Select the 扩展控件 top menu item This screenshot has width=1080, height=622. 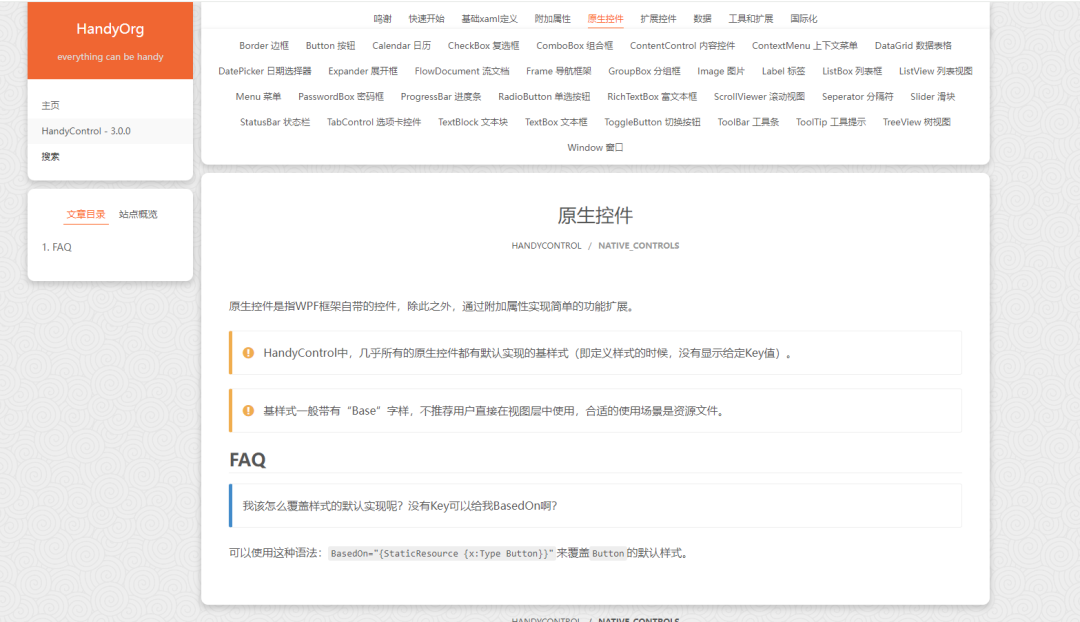658,19
